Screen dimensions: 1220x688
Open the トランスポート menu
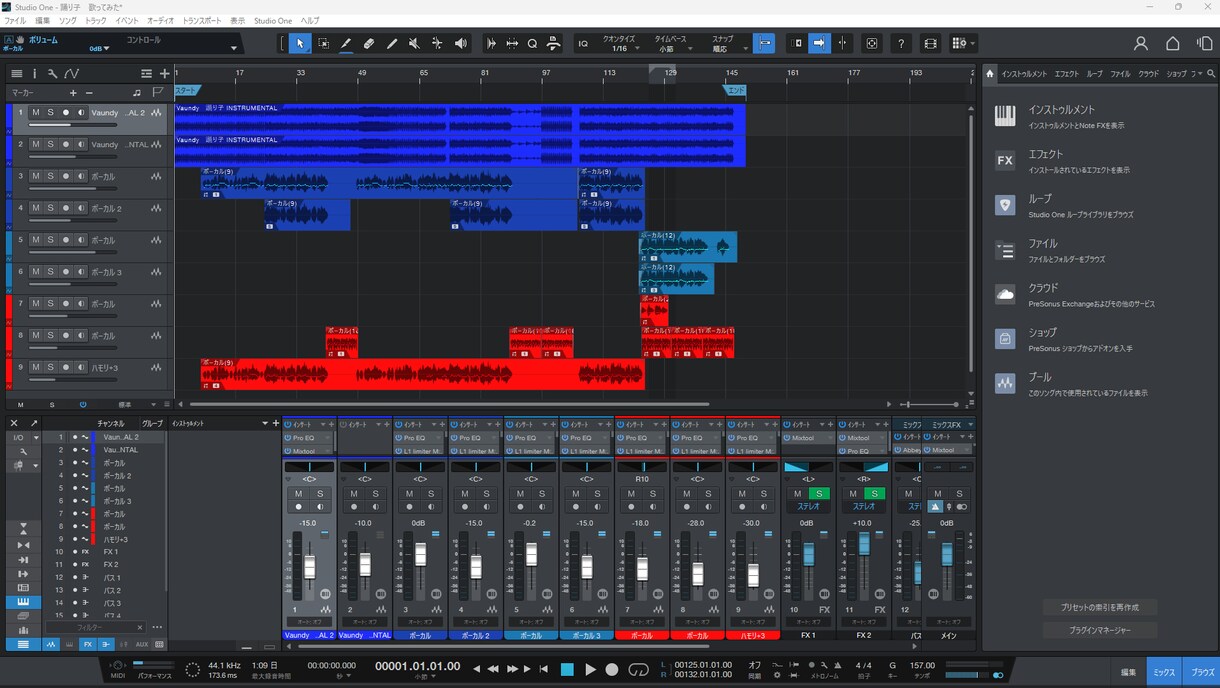pos(202,20)
